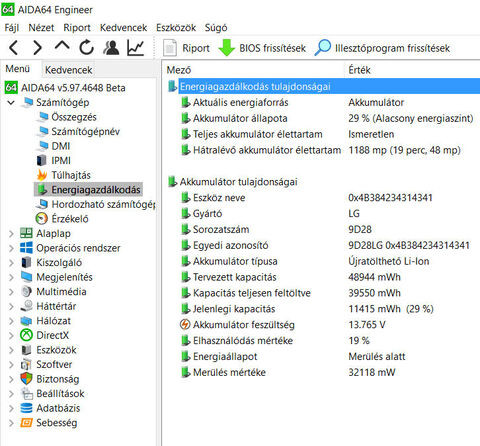Click the Multimédia speaker icon
Image resolution: width=480 pixels, height=446 pixels.
[x=26, y=291]
